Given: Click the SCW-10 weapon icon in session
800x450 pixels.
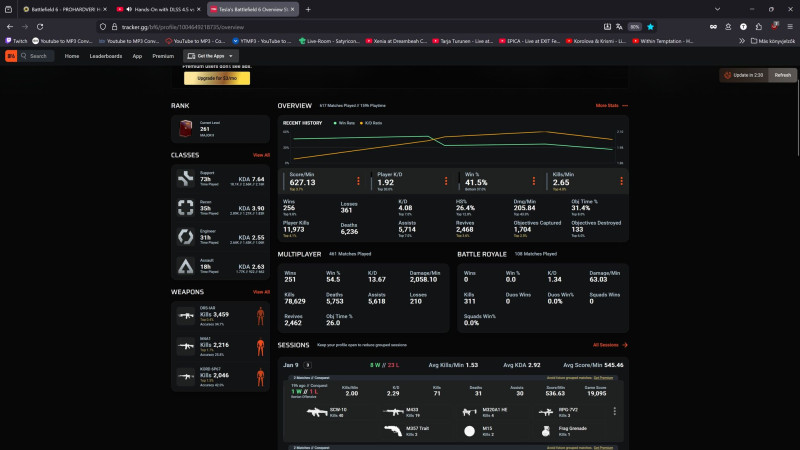Looking at the screenshot, I should tap(317, 412).
